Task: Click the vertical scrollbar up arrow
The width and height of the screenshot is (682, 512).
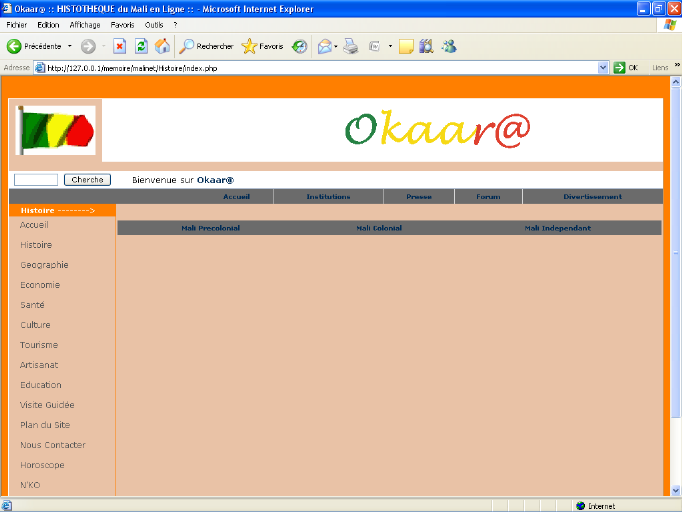Action: [675, 81]
